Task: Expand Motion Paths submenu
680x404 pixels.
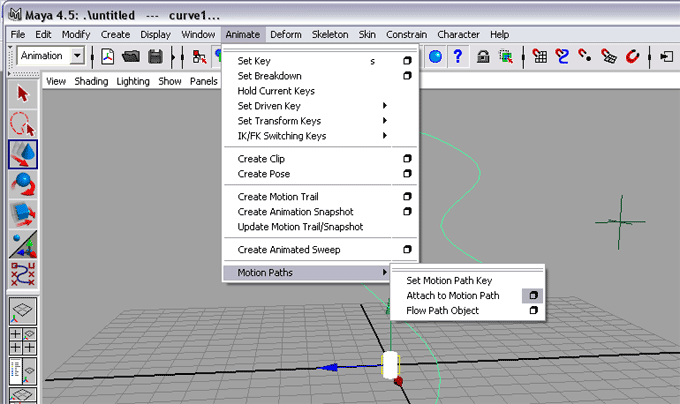Action: point(305,273)
